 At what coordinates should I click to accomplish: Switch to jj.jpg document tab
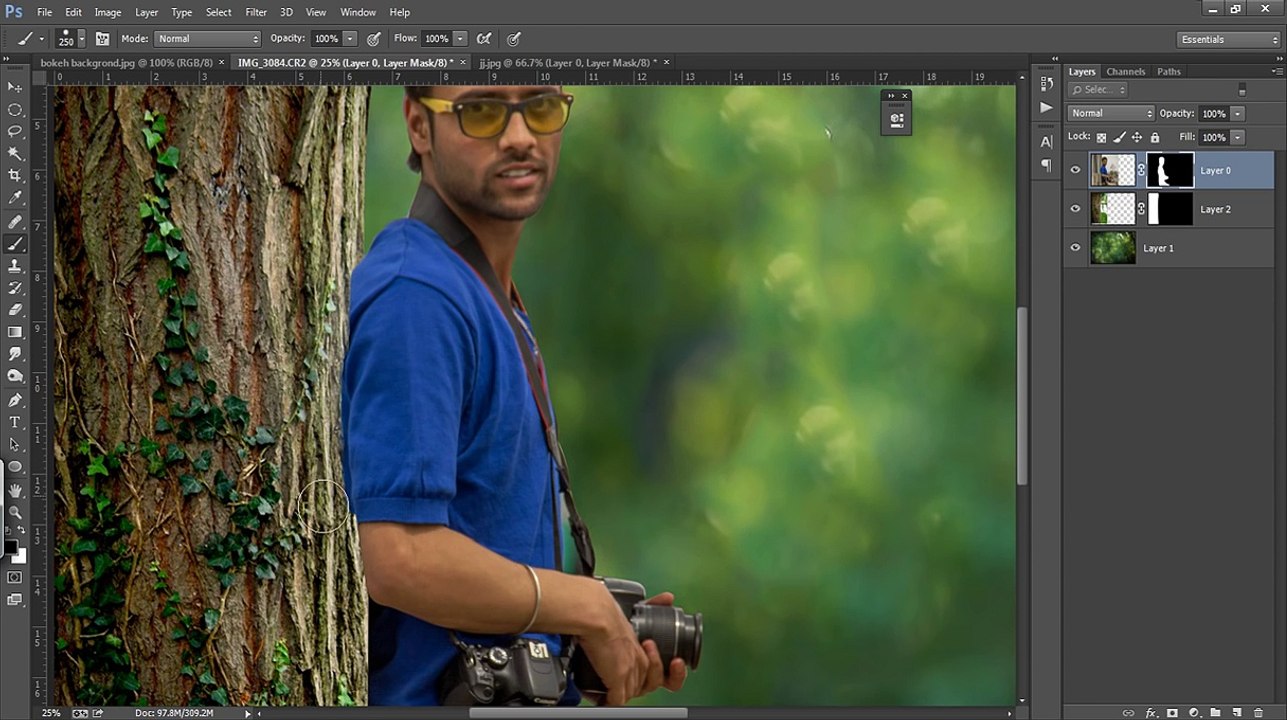coord(568,63)
